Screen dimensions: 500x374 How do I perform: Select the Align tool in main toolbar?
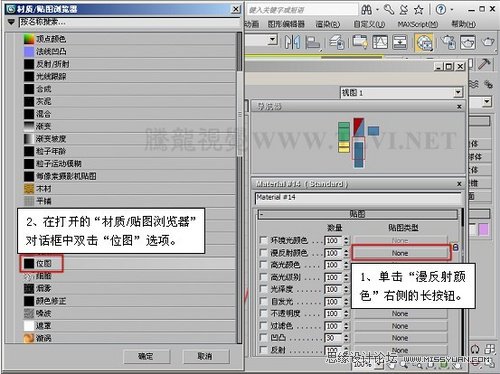click(312, 42)
